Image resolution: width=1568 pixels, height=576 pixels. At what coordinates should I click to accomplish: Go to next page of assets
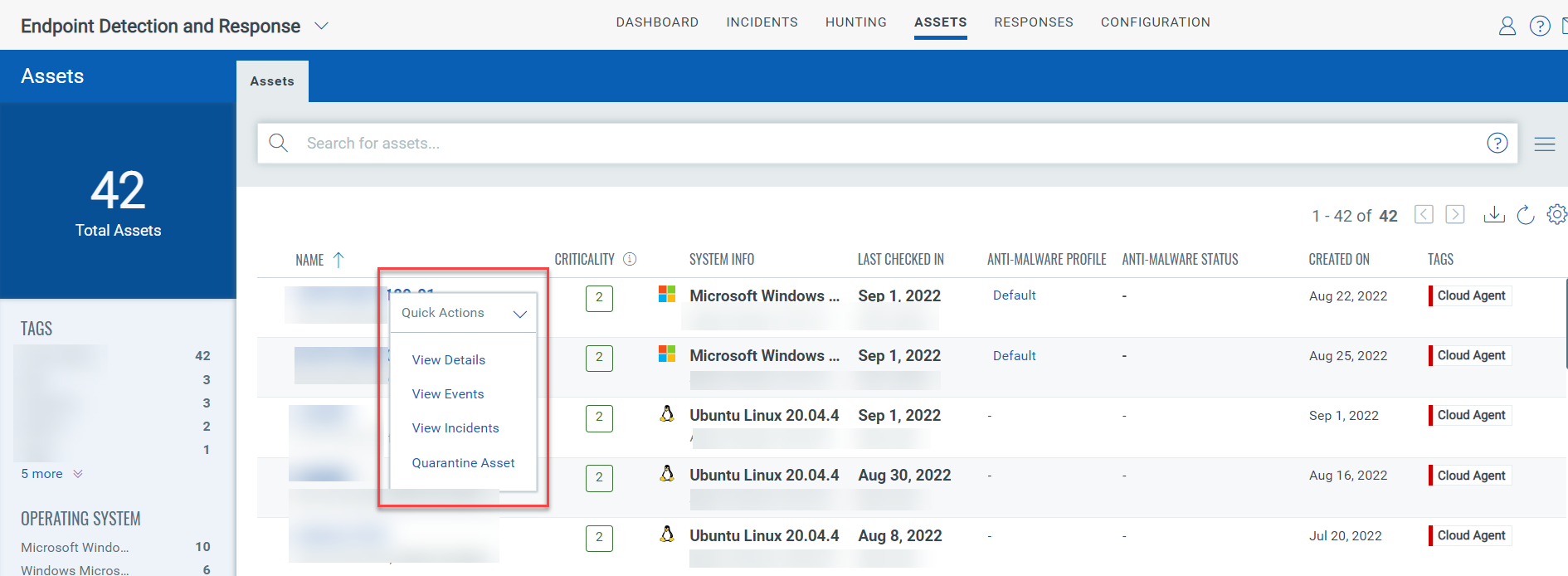pyautogui.click(x=1455, y=214)
